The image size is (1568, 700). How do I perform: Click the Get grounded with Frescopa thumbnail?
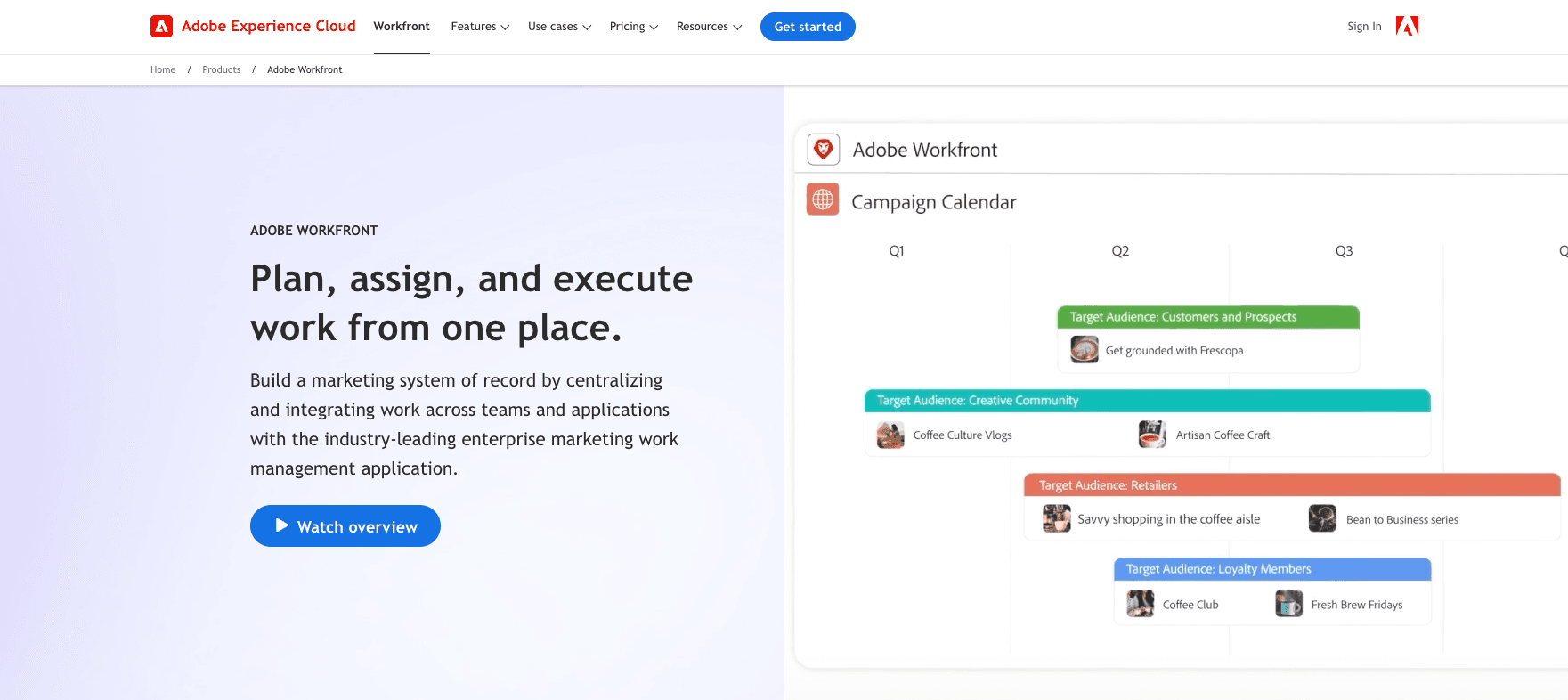(x=1085, y=350)
